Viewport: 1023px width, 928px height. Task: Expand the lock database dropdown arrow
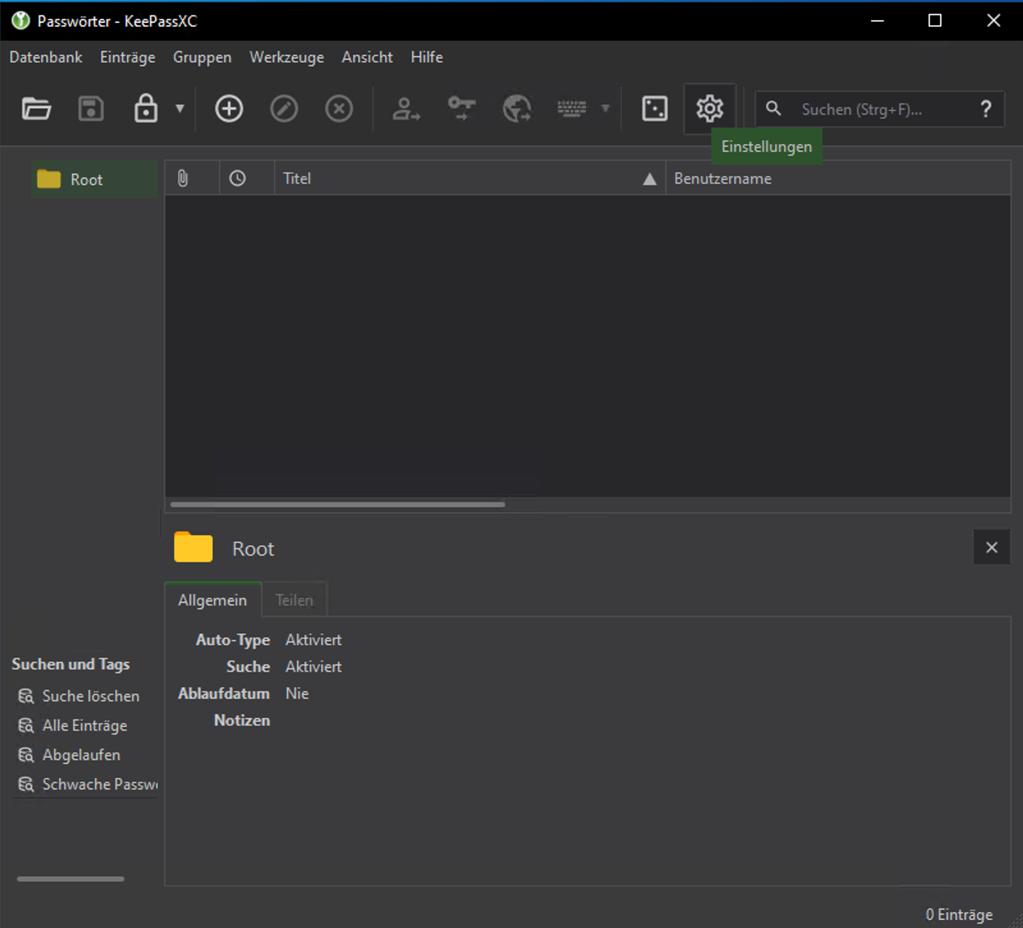coord(180,108)
